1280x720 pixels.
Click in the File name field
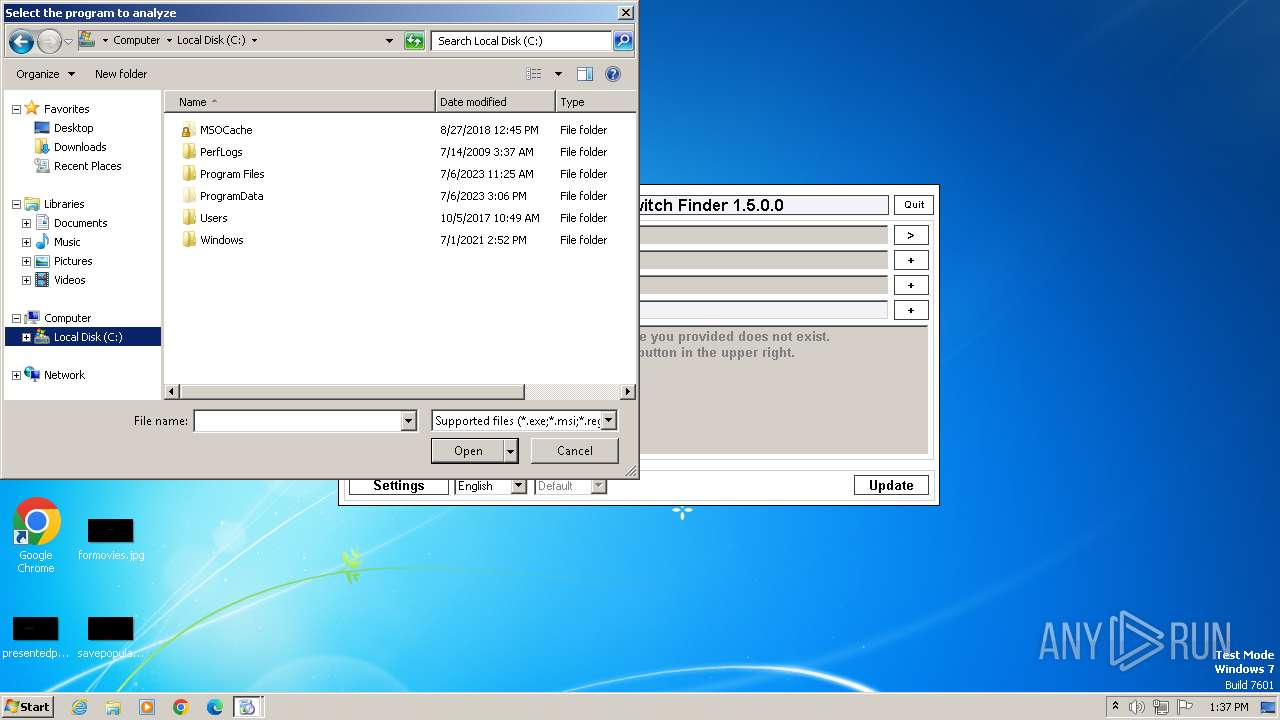297,421
